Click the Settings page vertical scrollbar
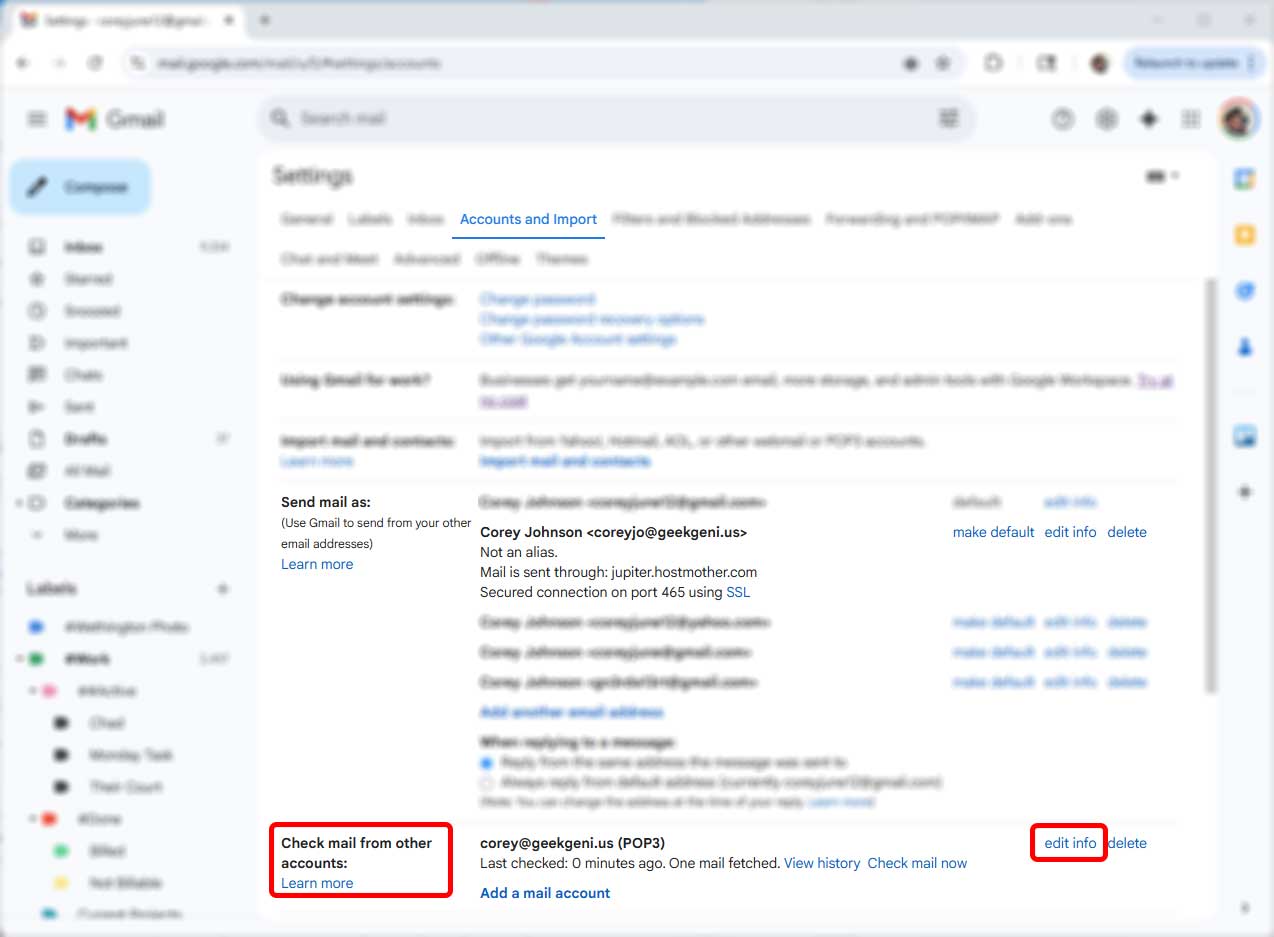This screenshot has width=1274, height=937. coord(1213,485)
